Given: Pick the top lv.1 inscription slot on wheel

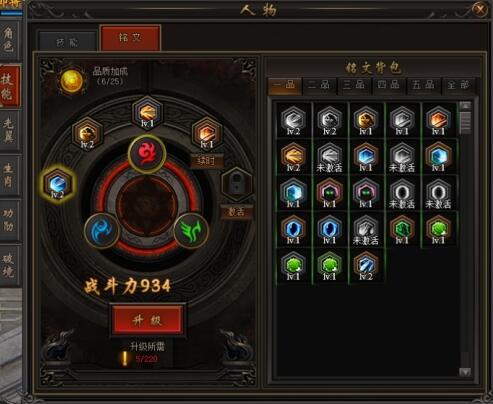Looking at the screenshot, I should [x=147, y=112].
